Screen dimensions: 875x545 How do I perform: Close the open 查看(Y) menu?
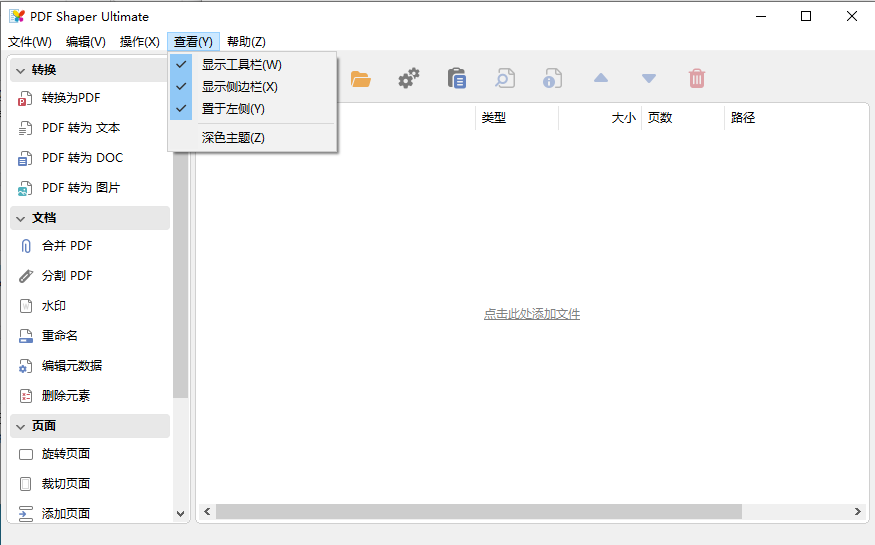(193, 42)
